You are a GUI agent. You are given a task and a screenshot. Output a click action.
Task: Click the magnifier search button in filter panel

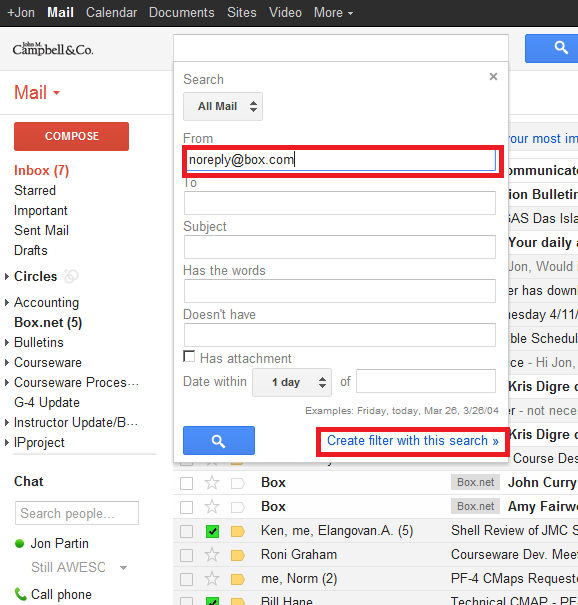pos(219,441)
